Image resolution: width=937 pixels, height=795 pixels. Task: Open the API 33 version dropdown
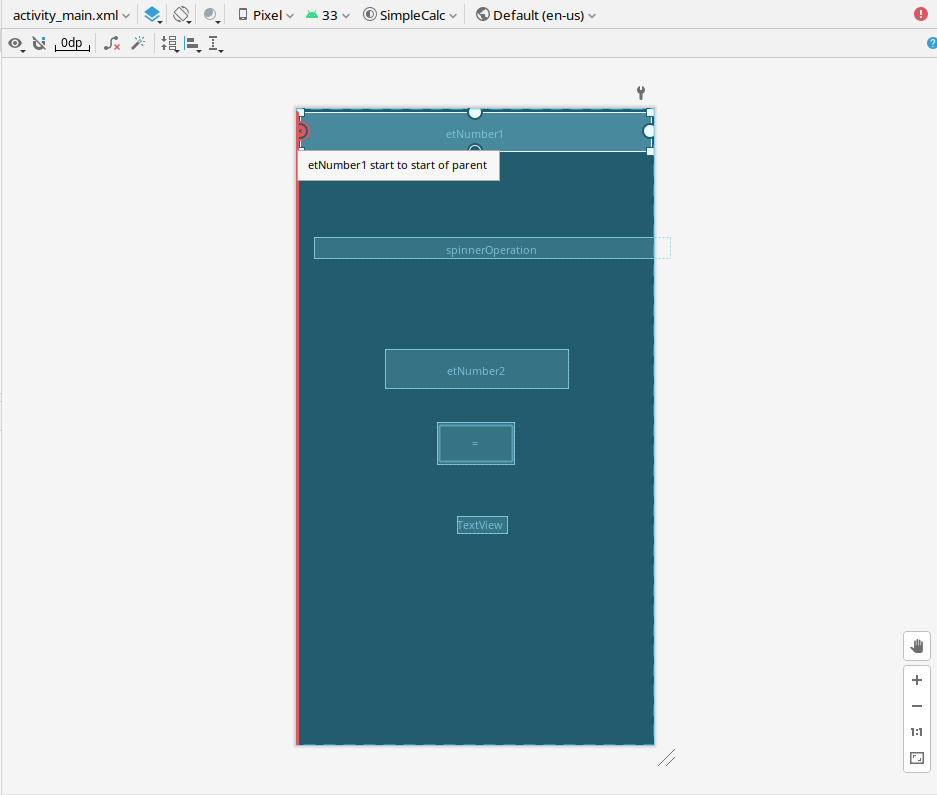pos(327,14)
